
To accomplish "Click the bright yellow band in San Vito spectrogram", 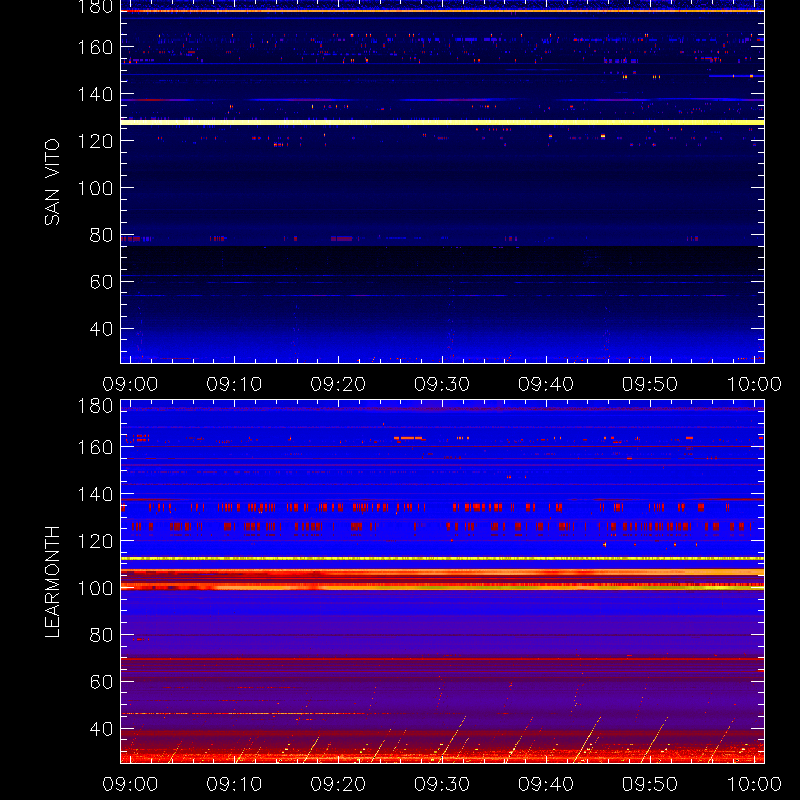I will click(x=442, y=122).
